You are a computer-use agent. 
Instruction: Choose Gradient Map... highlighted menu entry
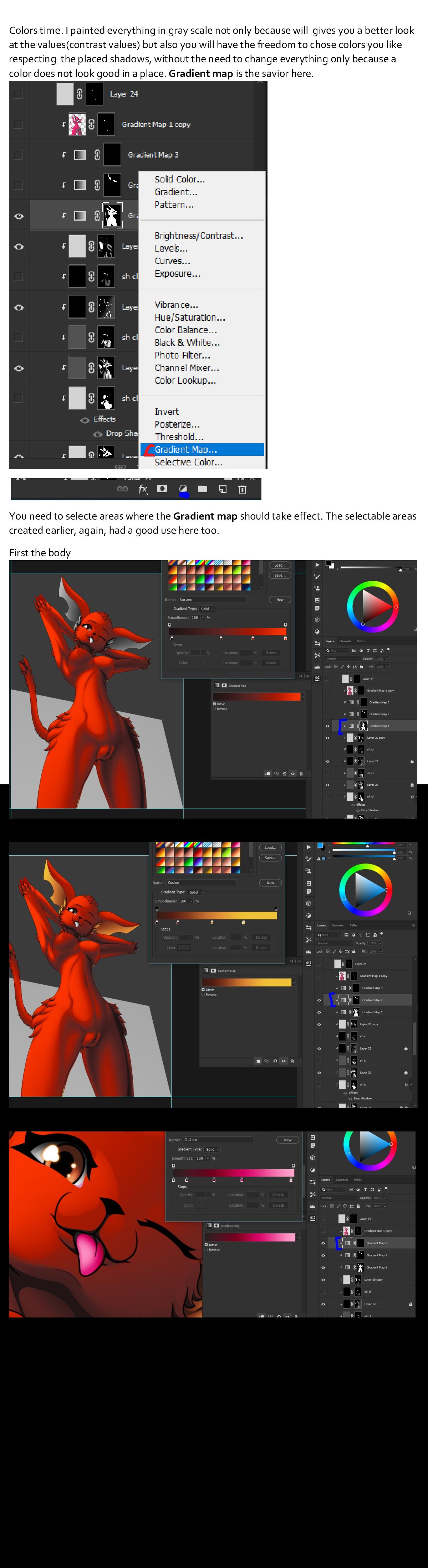[x=202, y=450]
